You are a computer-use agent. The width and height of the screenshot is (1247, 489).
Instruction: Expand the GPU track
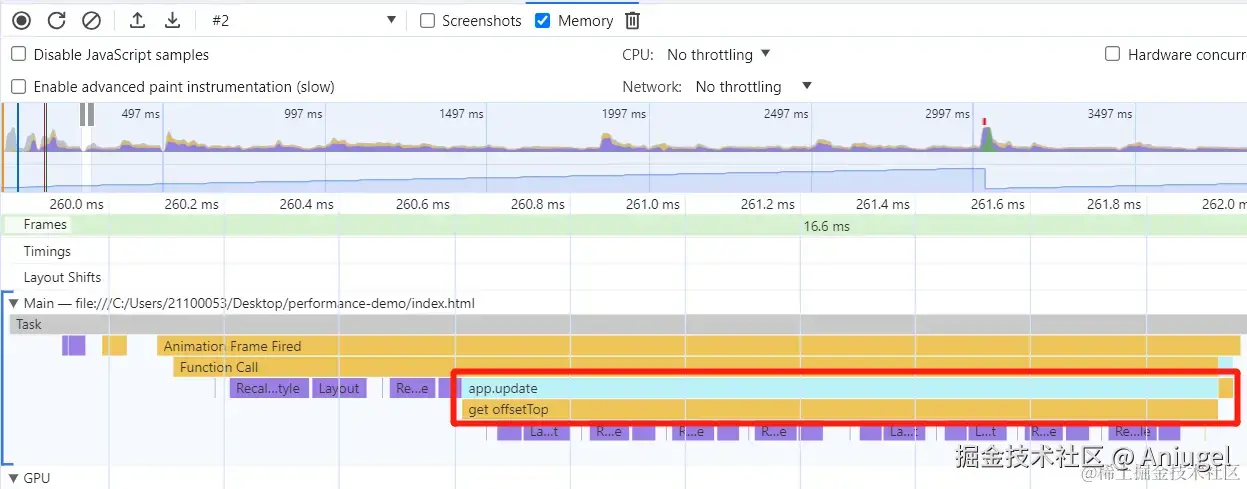tap(13, 478)
